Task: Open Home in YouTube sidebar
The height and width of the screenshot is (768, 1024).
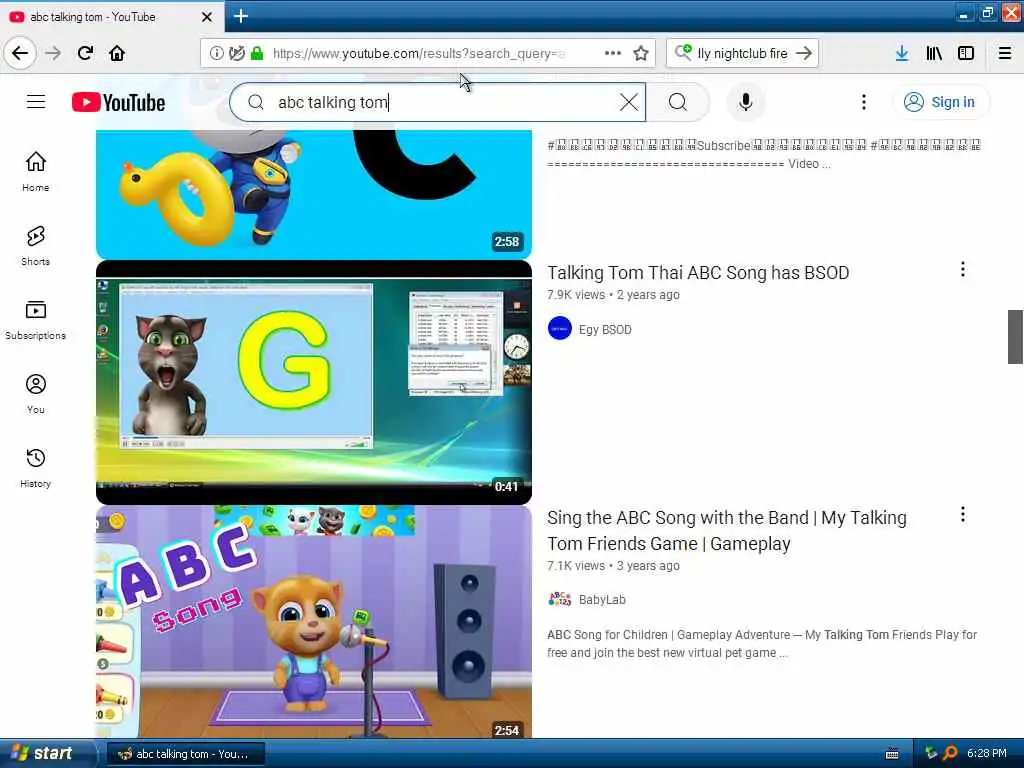Action: (x=35, y=172)
